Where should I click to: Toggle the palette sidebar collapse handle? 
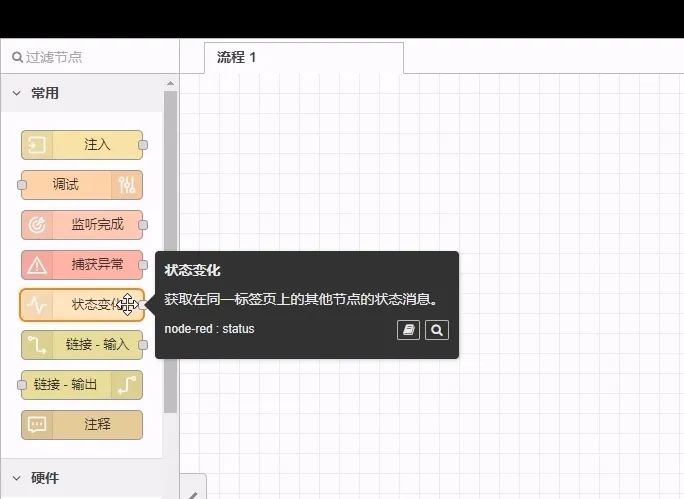point(194,488)
